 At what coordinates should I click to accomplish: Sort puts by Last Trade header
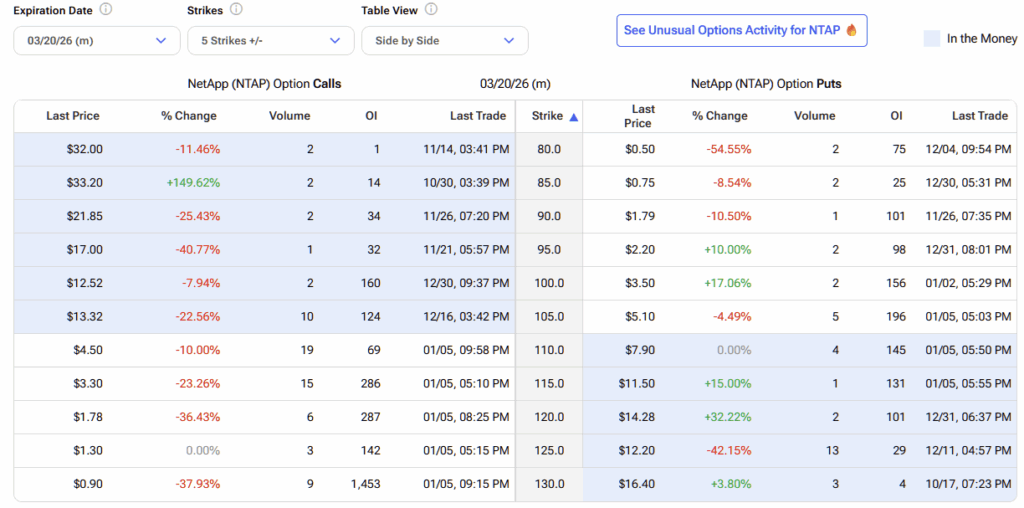[x=979, y=116]
